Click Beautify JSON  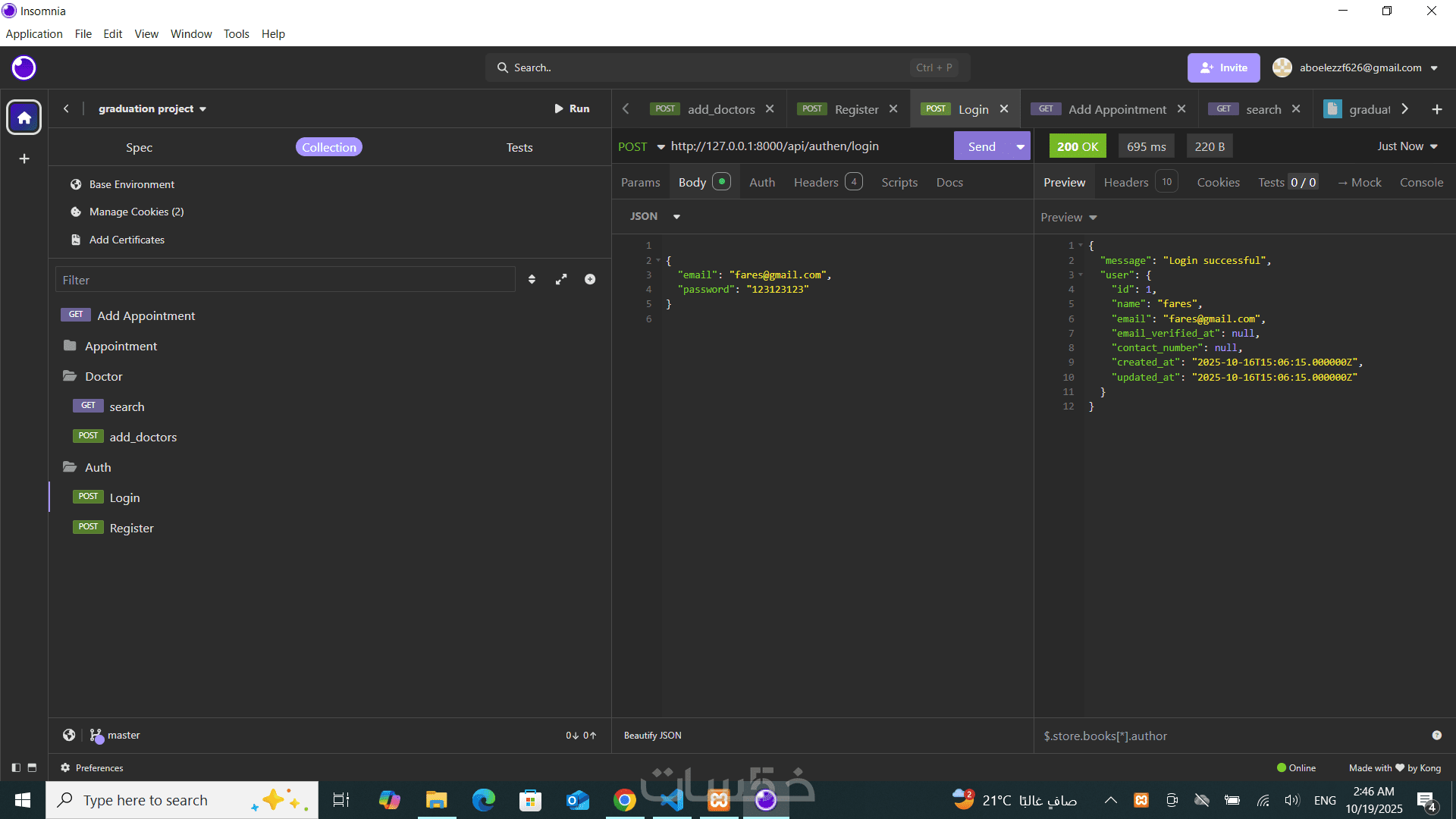click(x=652, y=736)
